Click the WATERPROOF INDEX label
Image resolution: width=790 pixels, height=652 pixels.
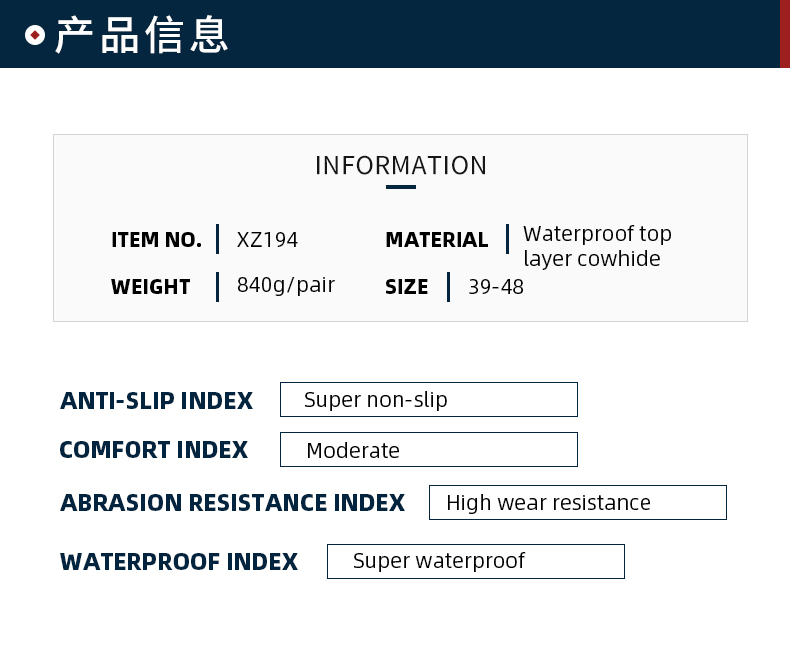[x=179, y=562]
